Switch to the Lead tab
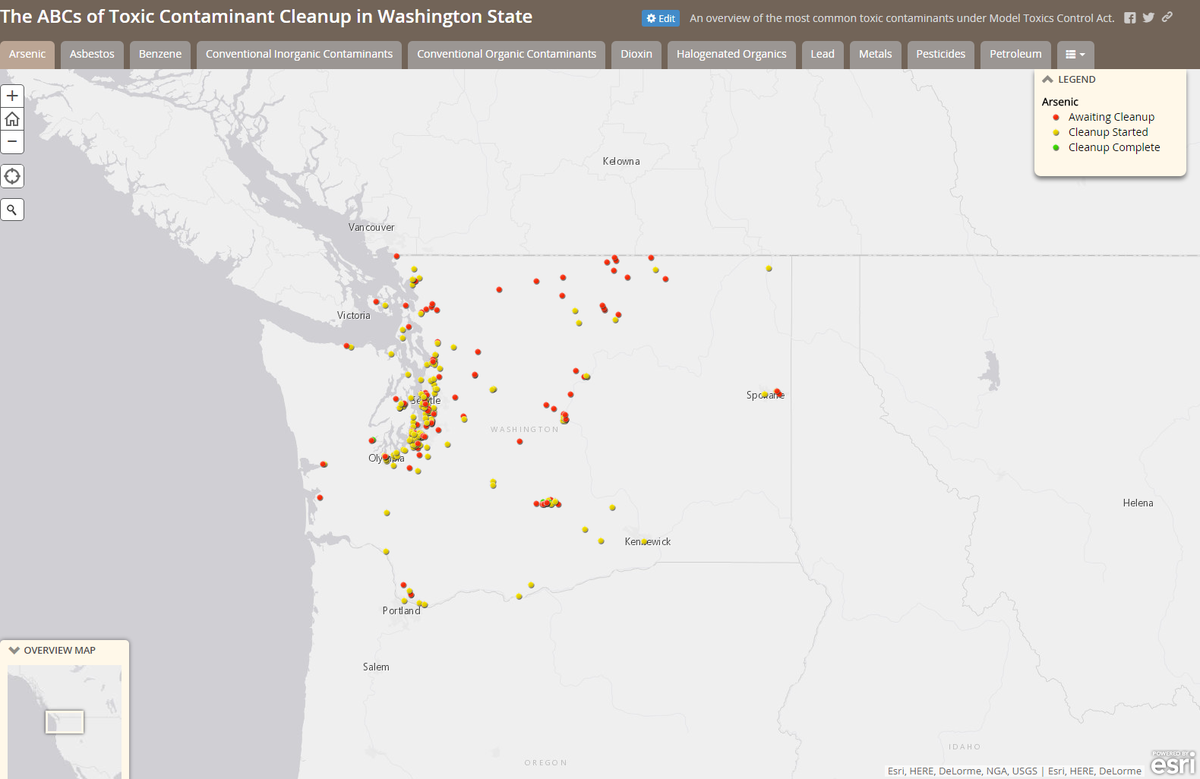 pyautogui.click(x=823, y=54)
